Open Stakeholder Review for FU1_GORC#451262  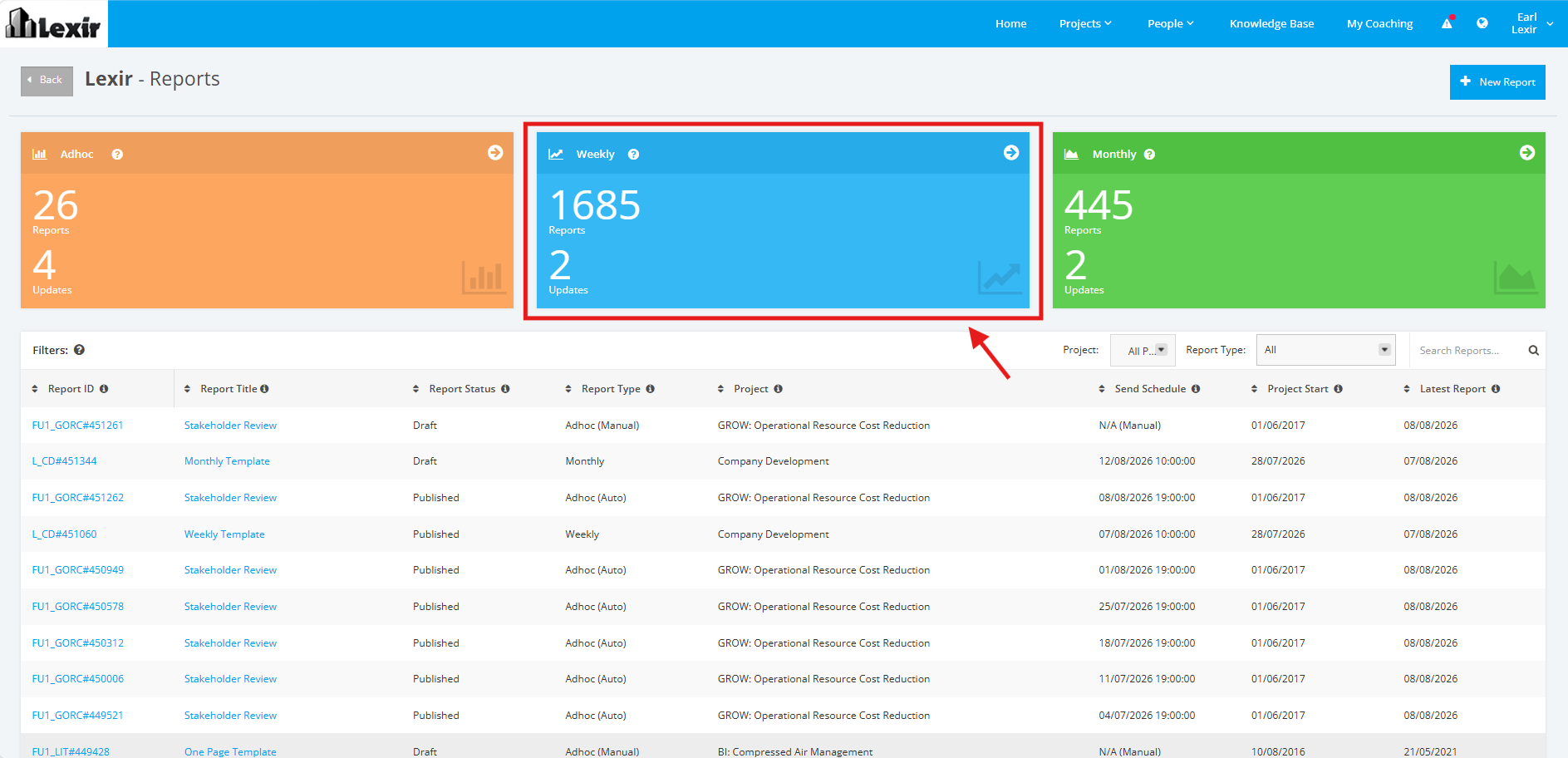point(230,498)
